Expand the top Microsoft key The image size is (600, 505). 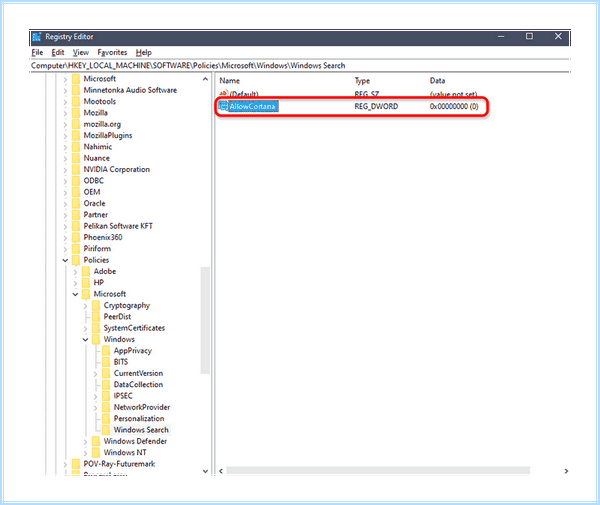pyautogui.click(x=65, y=79)
